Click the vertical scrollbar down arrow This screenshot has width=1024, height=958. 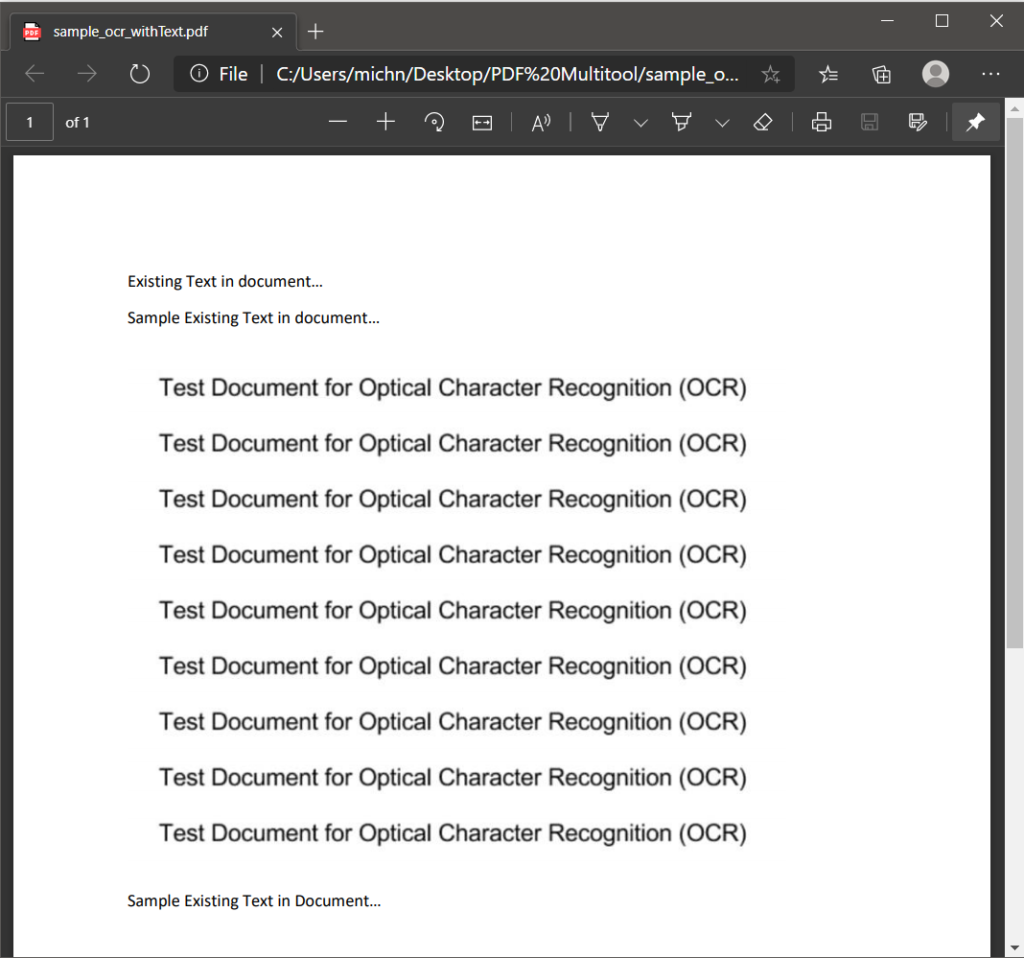(x=1014, y=949)
